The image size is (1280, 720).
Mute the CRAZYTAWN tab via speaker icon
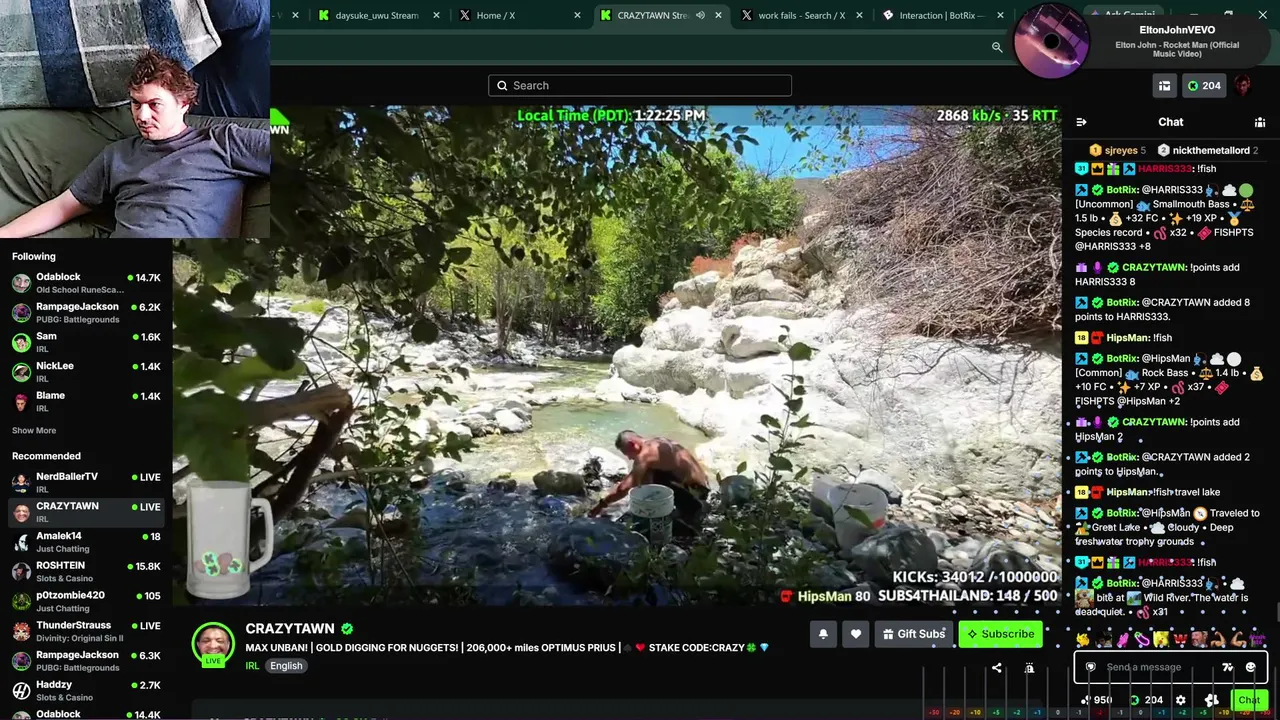click(700, 15)
